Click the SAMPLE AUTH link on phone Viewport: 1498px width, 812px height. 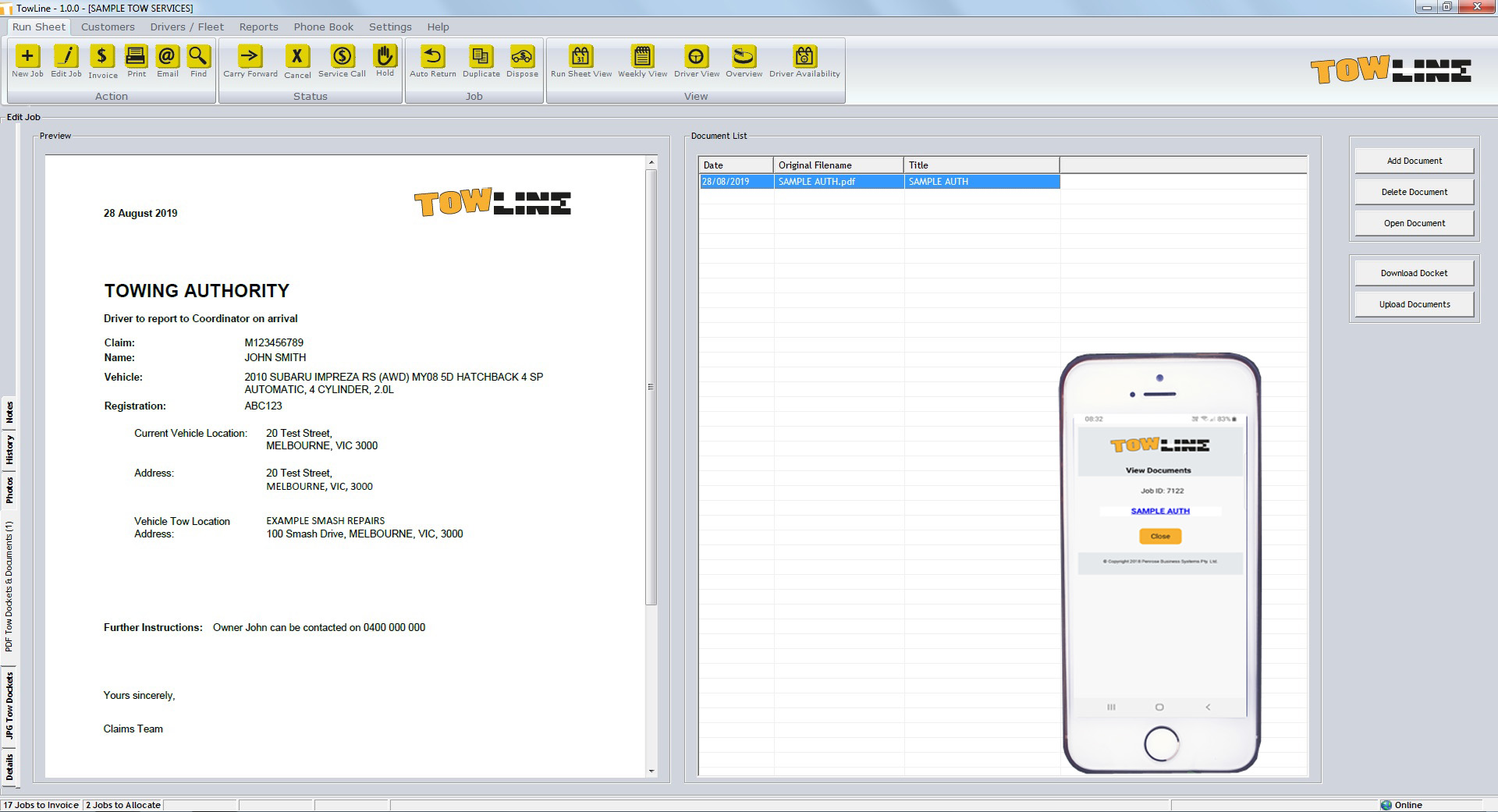(1160, 511)
